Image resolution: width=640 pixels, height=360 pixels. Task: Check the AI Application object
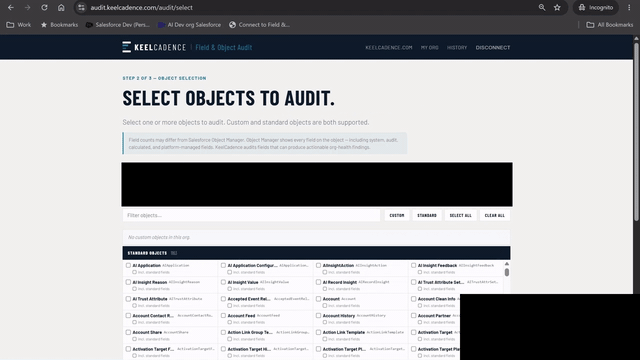coord(128,265)
